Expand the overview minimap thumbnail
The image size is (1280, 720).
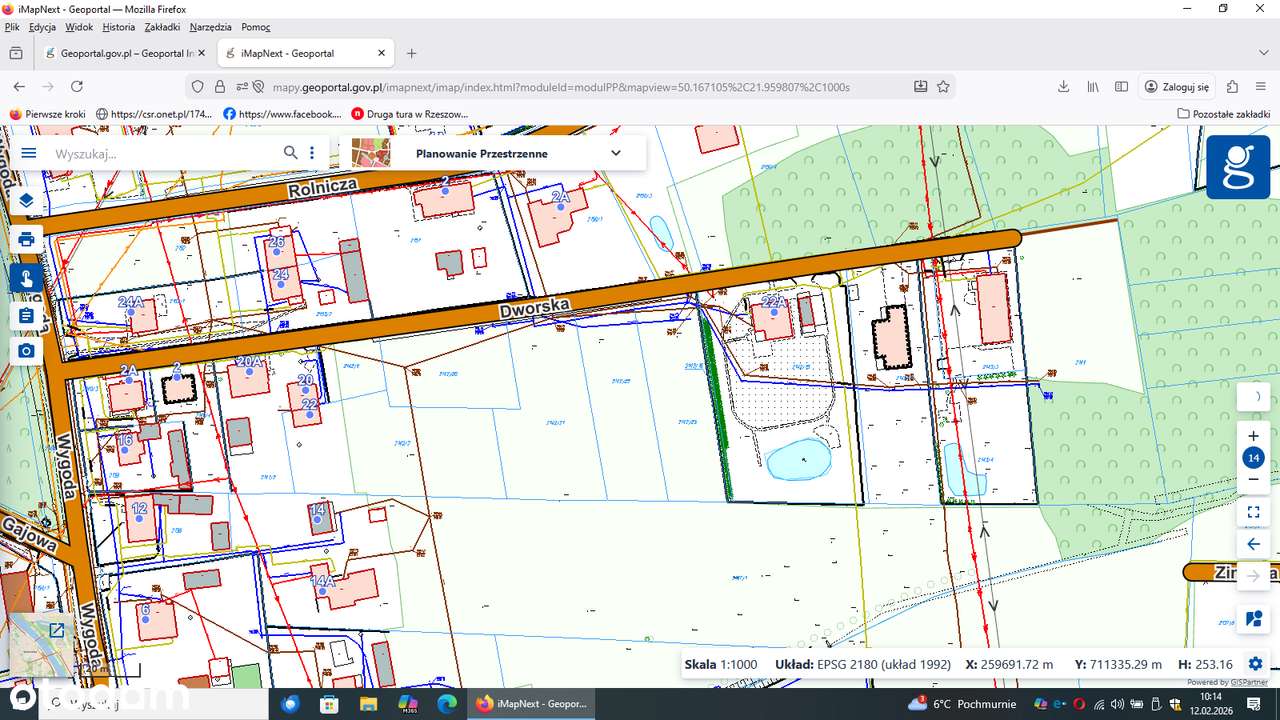coord(57,630)
